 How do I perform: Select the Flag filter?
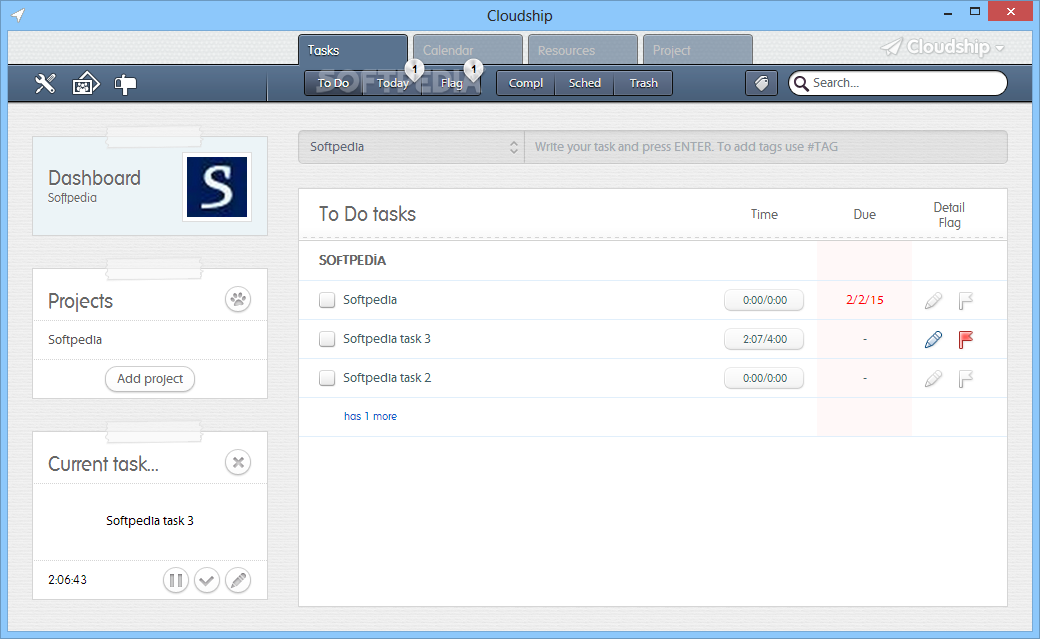coord(451,83)
